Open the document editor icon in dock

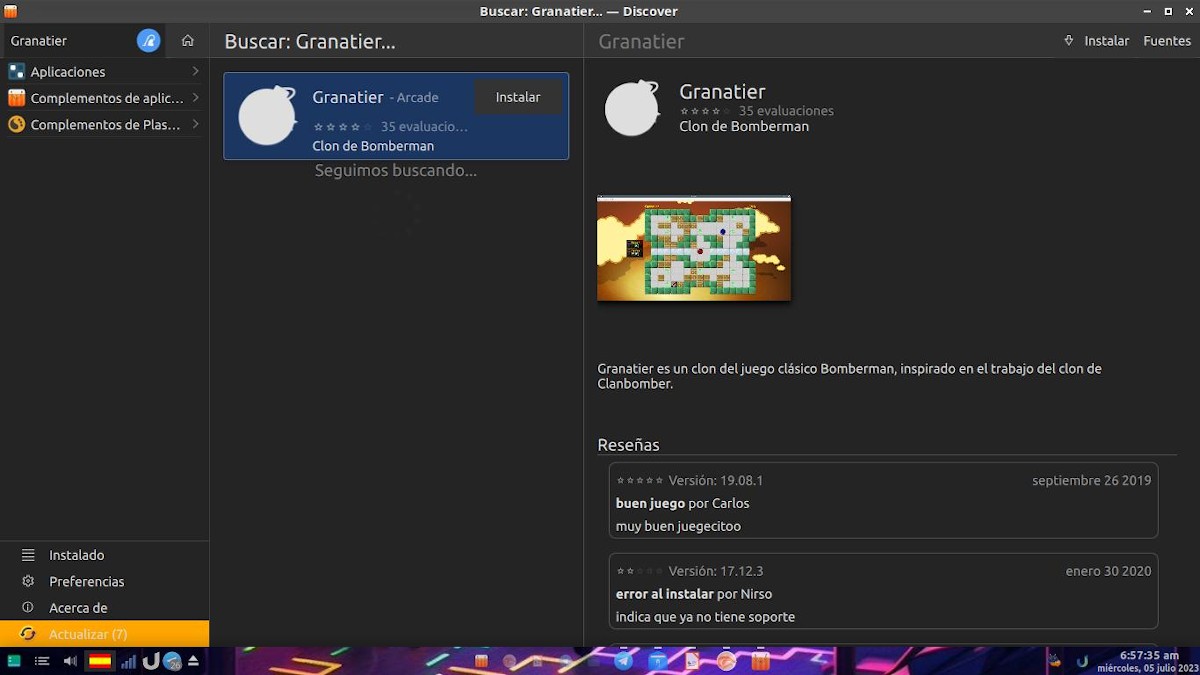[x=692, y=661]
